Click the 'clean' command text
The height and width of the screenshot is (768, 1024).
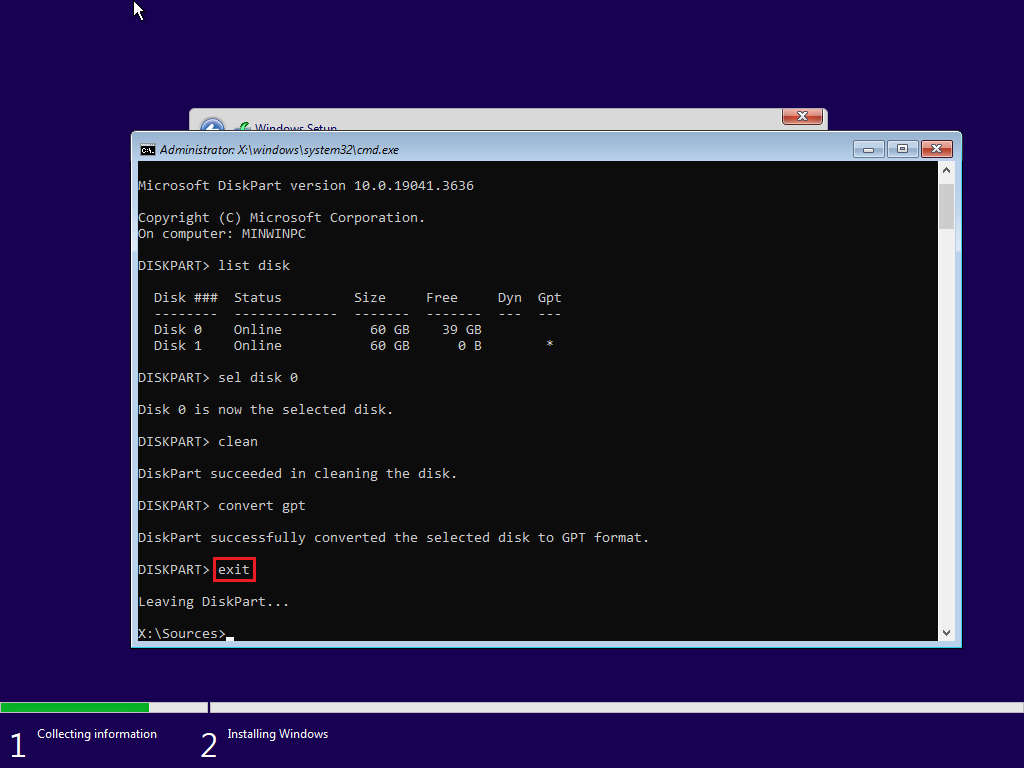(x=238, y=441)
